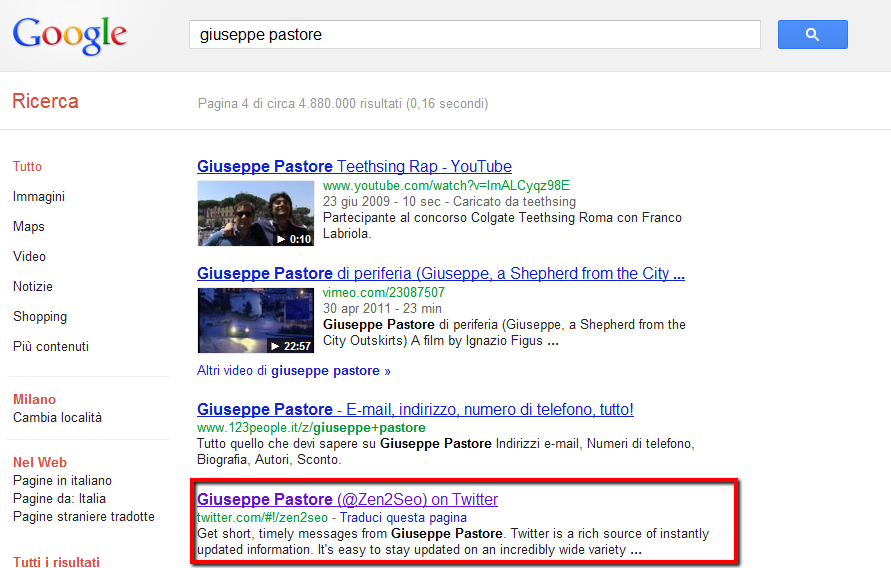891x568 pixels.
Task: Choose Shopping in the left sidebar
Action: [40, 317]
